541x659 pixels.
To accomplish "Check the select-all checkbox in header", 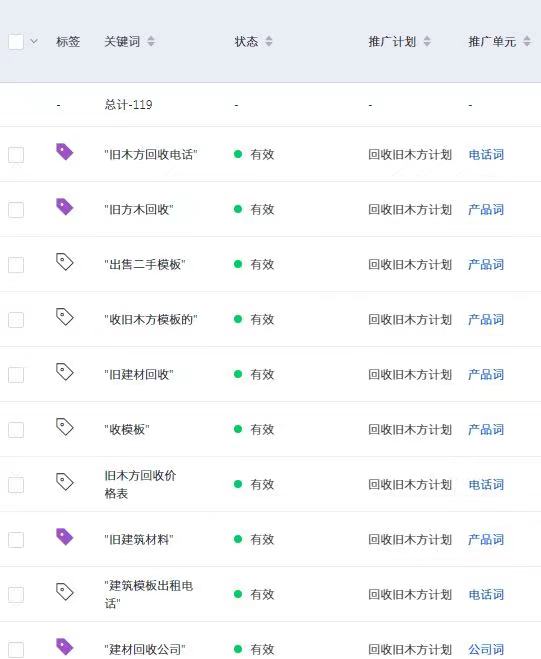I will (16, 42).
